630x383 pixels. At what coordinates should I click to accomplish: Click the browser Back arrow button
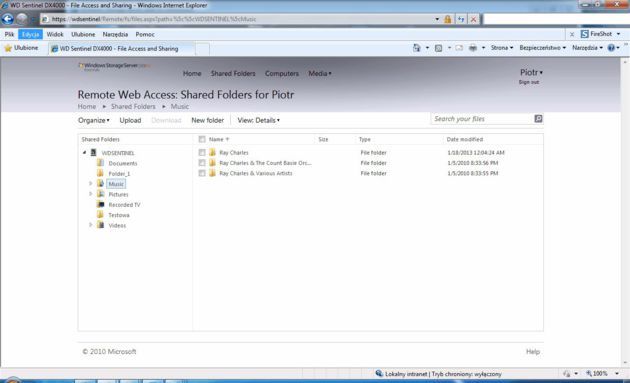(x=8, y=19)
